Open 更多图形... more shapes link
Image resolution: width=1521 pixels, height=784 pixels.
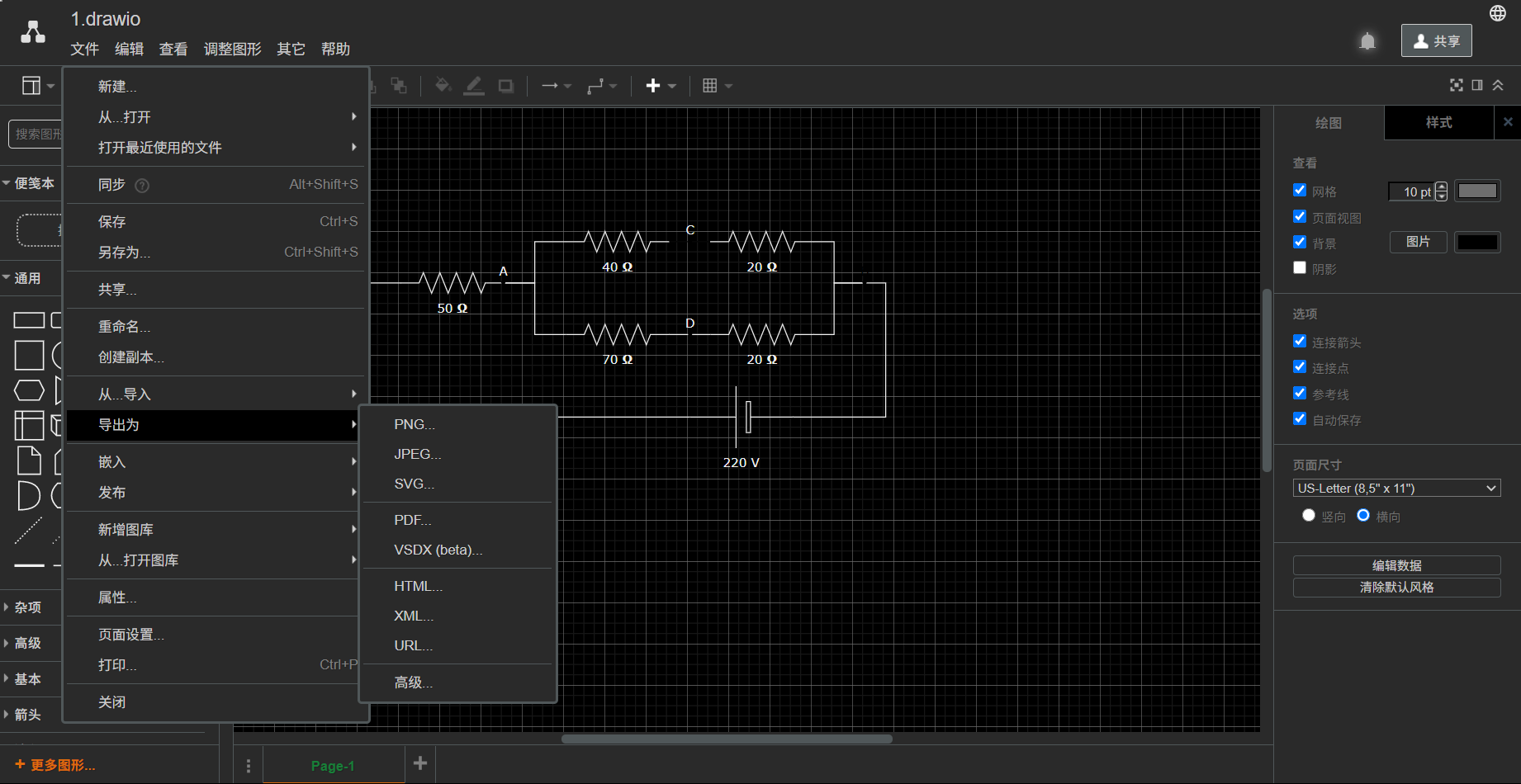click(55, 765)
